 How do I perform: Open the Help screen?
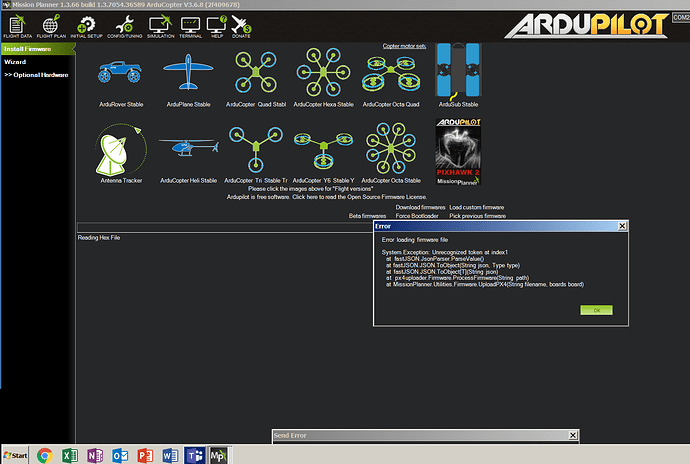[217, 26]
